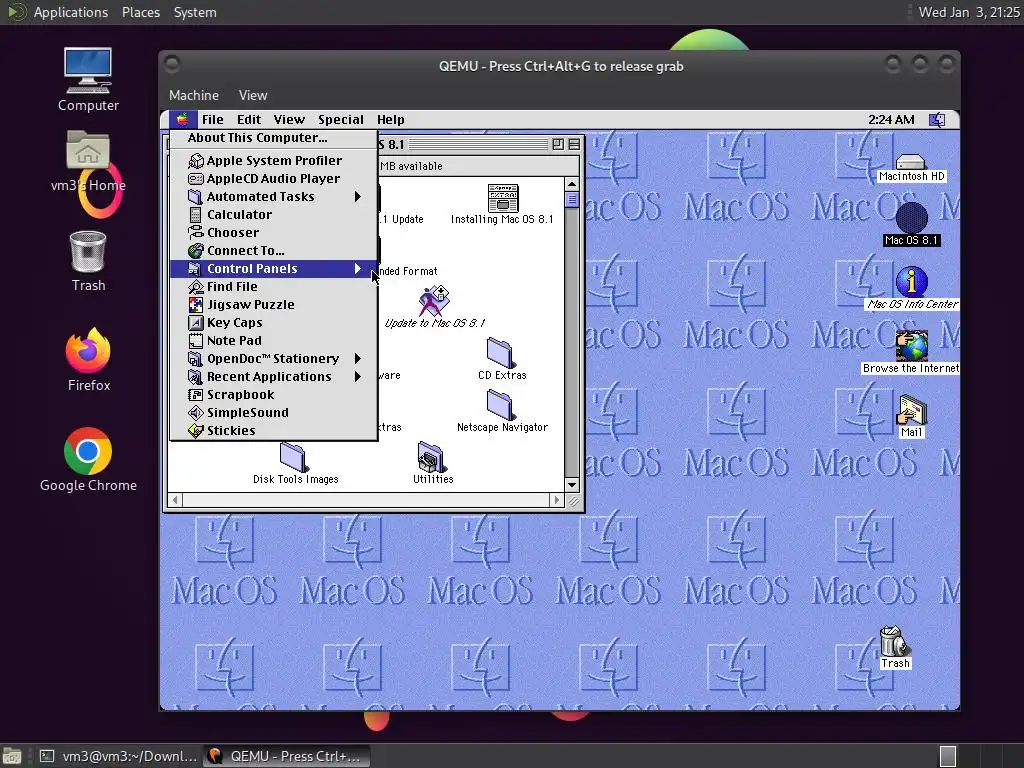The height and width of the screenshot is (768, 1024).
Task: Click the QEMU taskbar window button
Action: pos(287,756)
